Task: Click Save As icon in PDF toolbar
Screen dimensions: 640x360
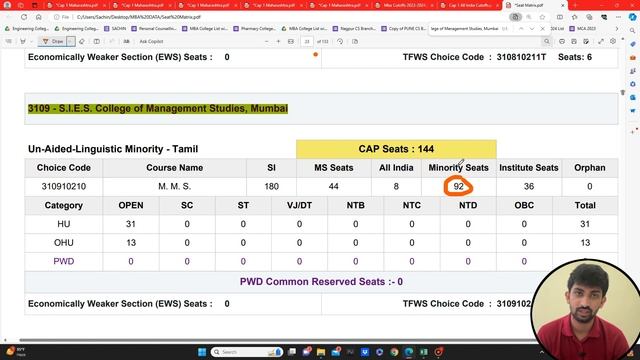Action: [x=586, y=41]
